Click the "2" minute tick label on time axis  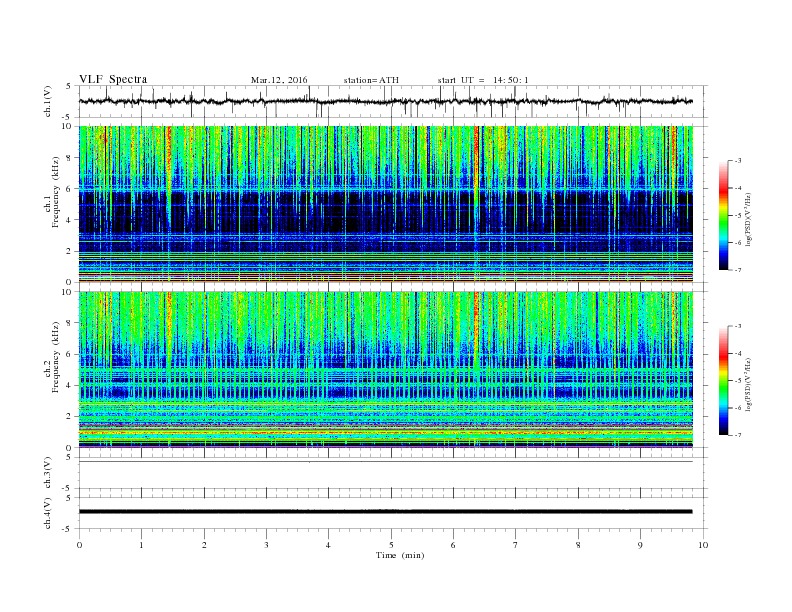click(204, 545)
